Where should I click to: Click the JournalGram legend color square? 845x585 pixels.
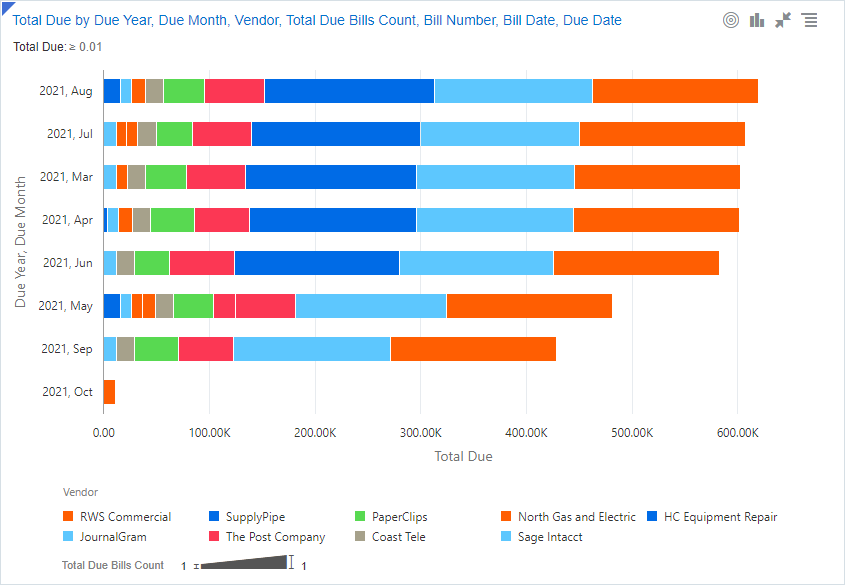coord(68,537)
